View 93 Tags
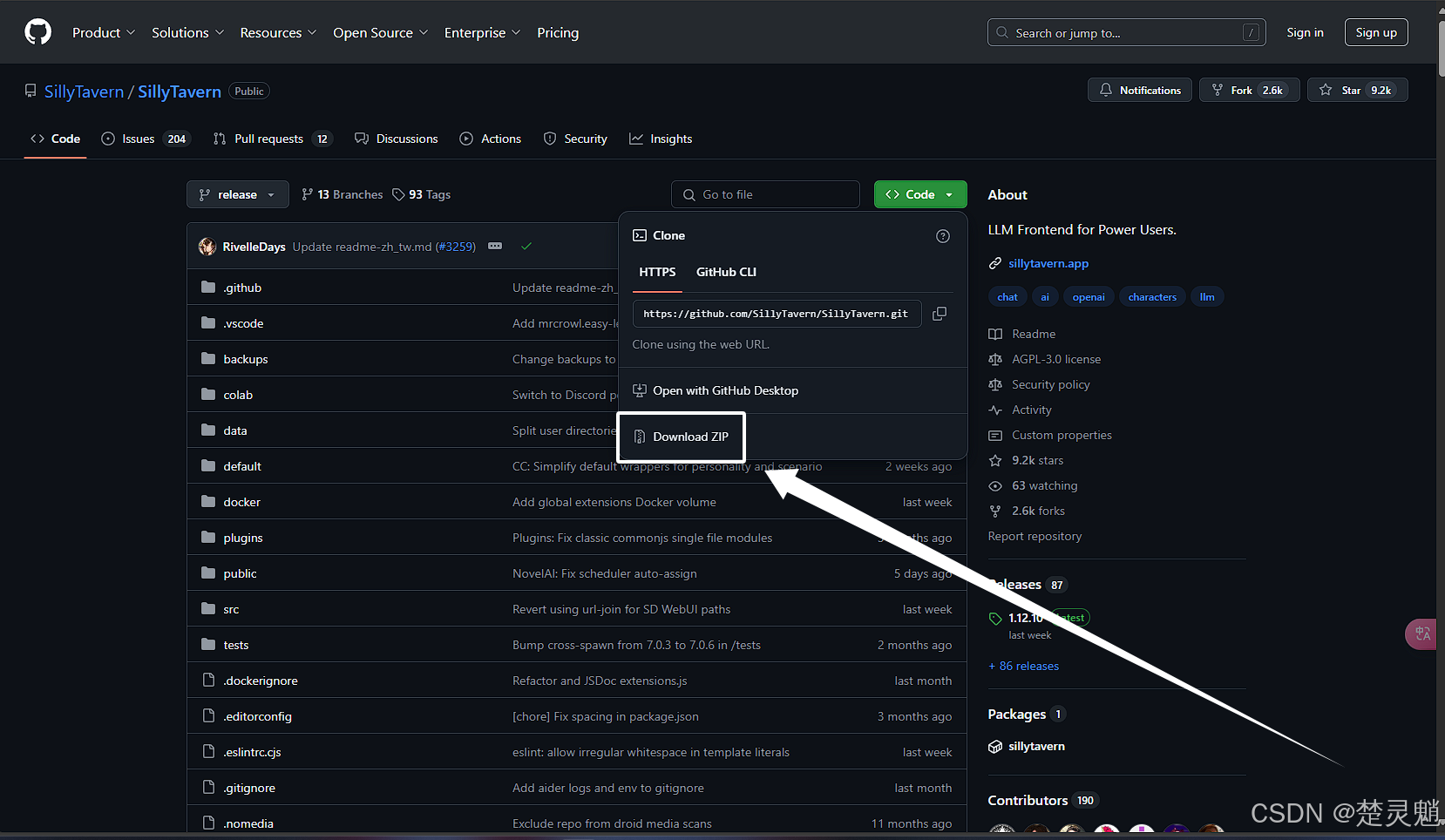1445x840 pixels. (x=422, y=194)
